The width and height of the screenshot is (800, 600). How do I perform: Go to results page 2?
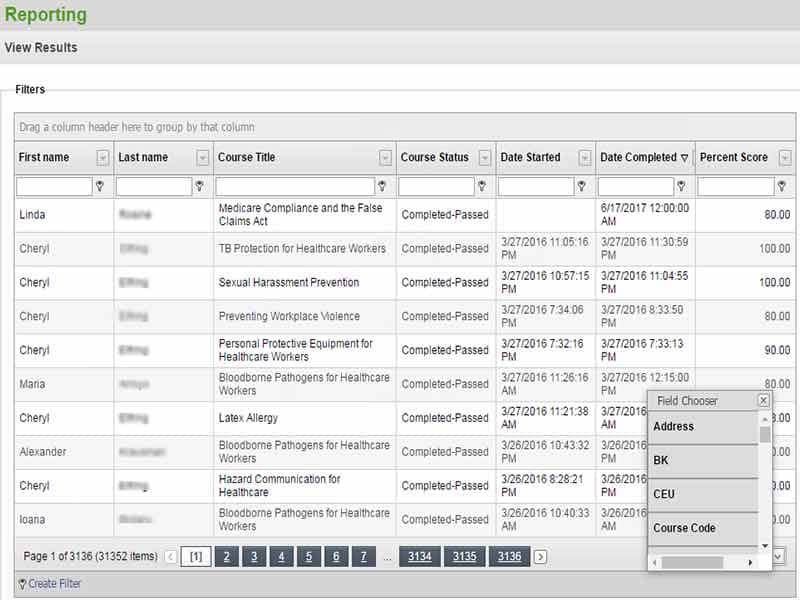point(227,557)
